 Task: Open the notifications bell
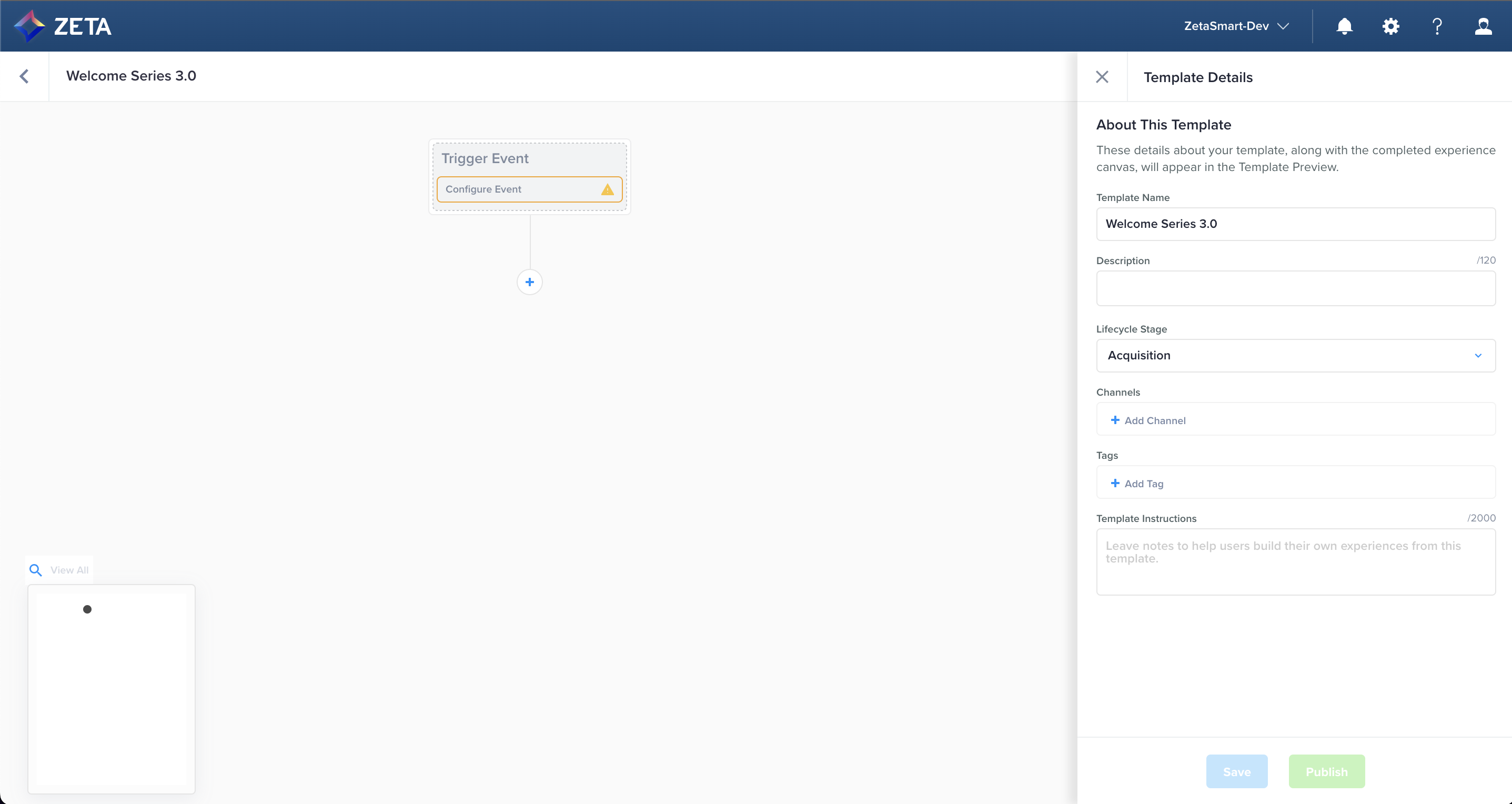click(x=1344, y=26)
